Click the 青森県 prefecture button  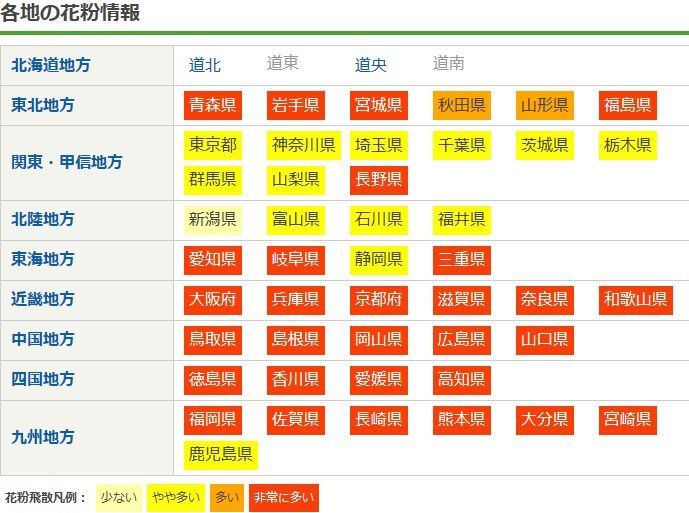click(x=213, y=105)
